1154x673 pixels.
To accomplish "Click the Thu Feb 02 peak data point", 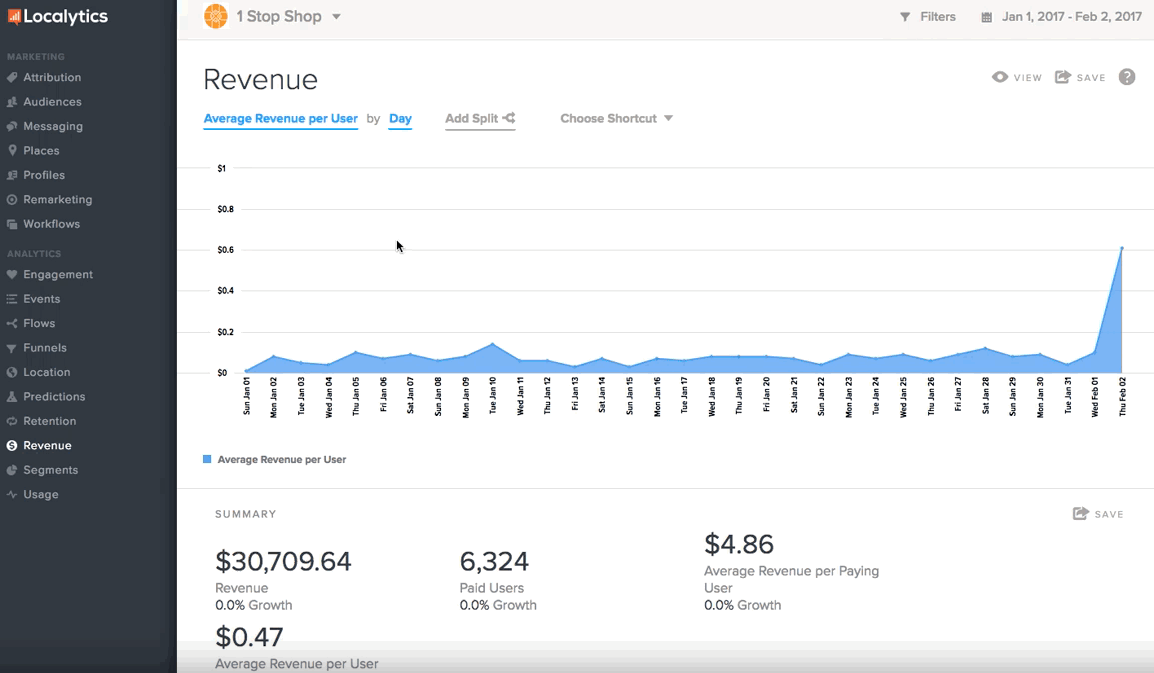I will click(x=1122, y=248).
